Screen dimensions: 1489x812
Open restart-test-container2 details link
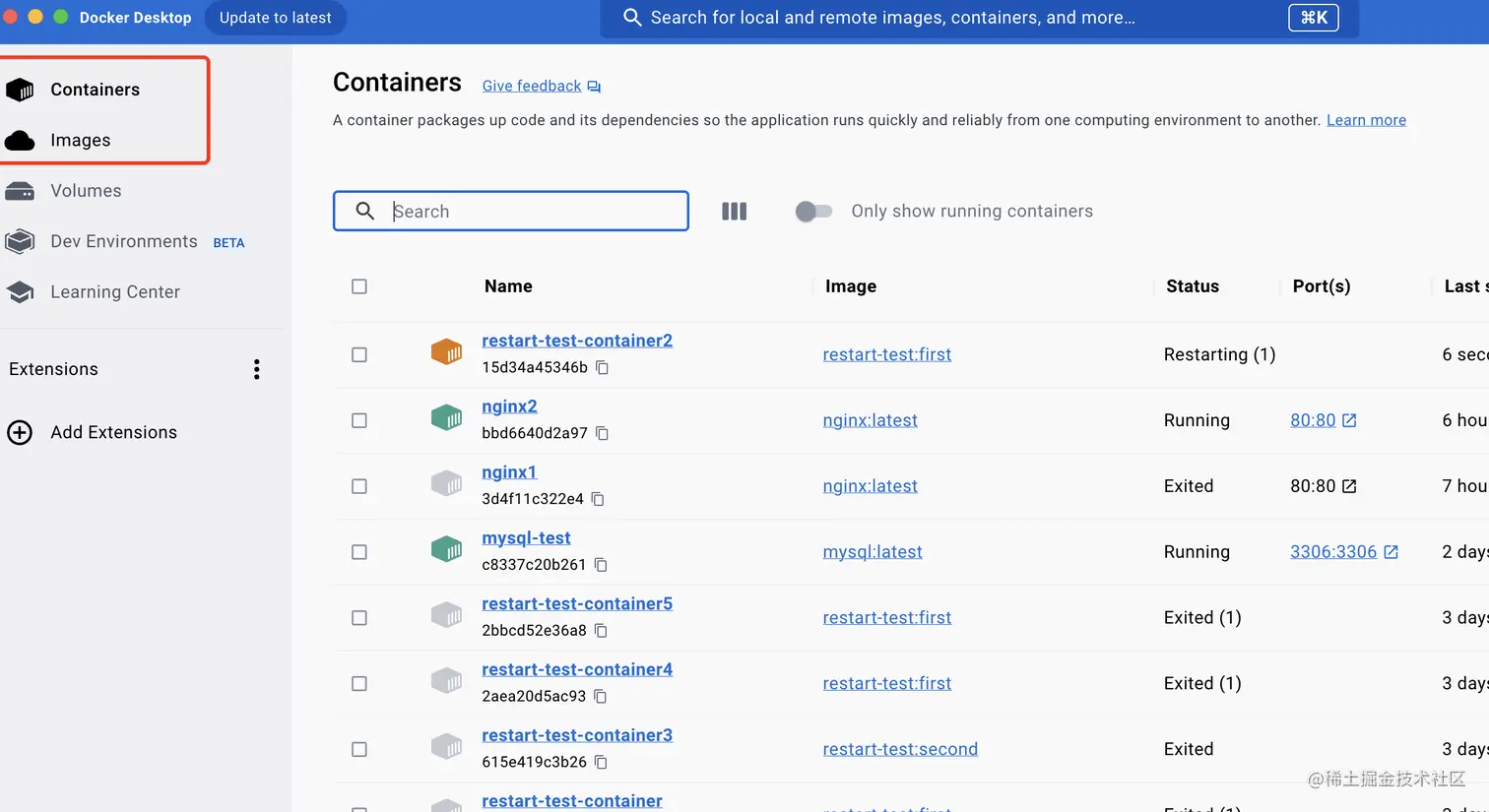click(x=577, y=341)
